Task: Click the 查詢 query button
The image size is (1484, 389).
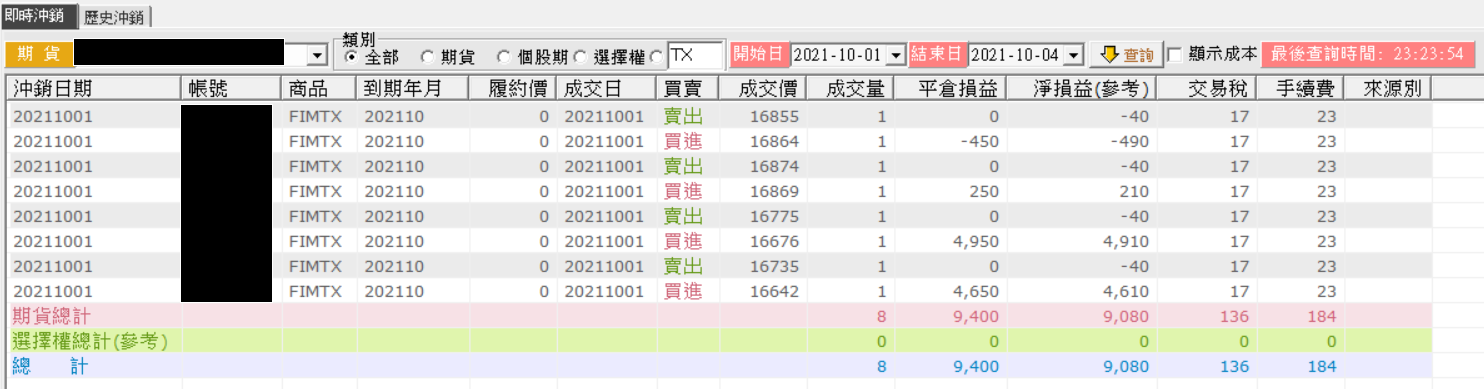Action: pos(1125,54)
